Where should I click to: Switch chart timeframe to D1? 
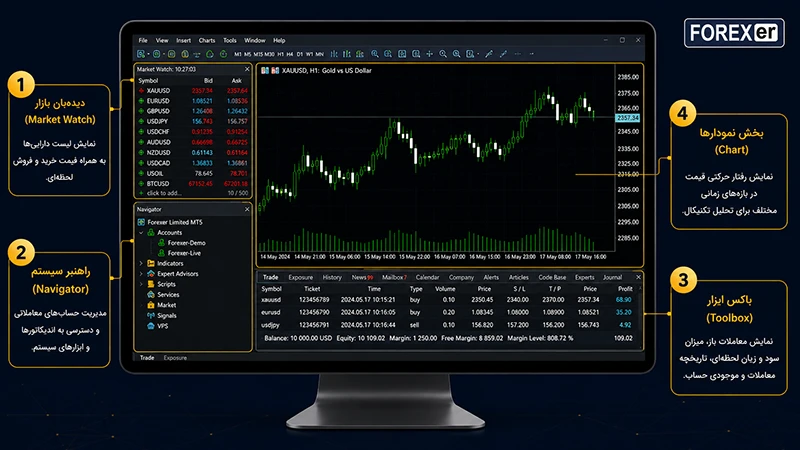[x=299, y=54]
